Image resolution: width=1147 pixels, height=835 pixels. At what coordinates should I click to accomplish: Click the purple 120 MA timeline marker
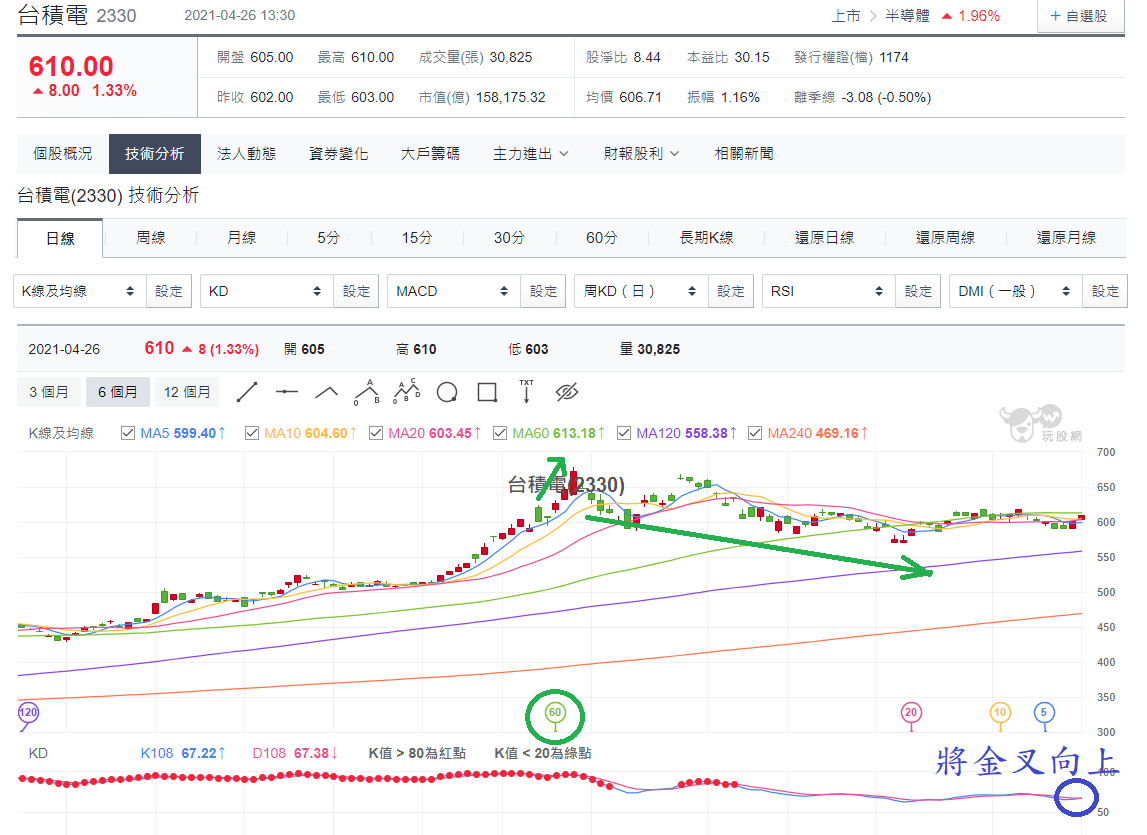click(x=28, y=713)
